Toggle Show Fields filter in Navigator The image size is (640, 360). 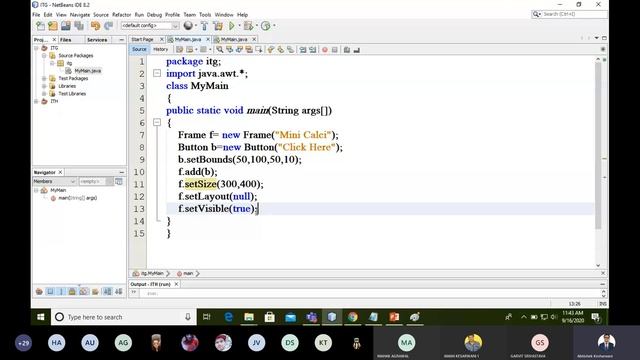[50, 291]
